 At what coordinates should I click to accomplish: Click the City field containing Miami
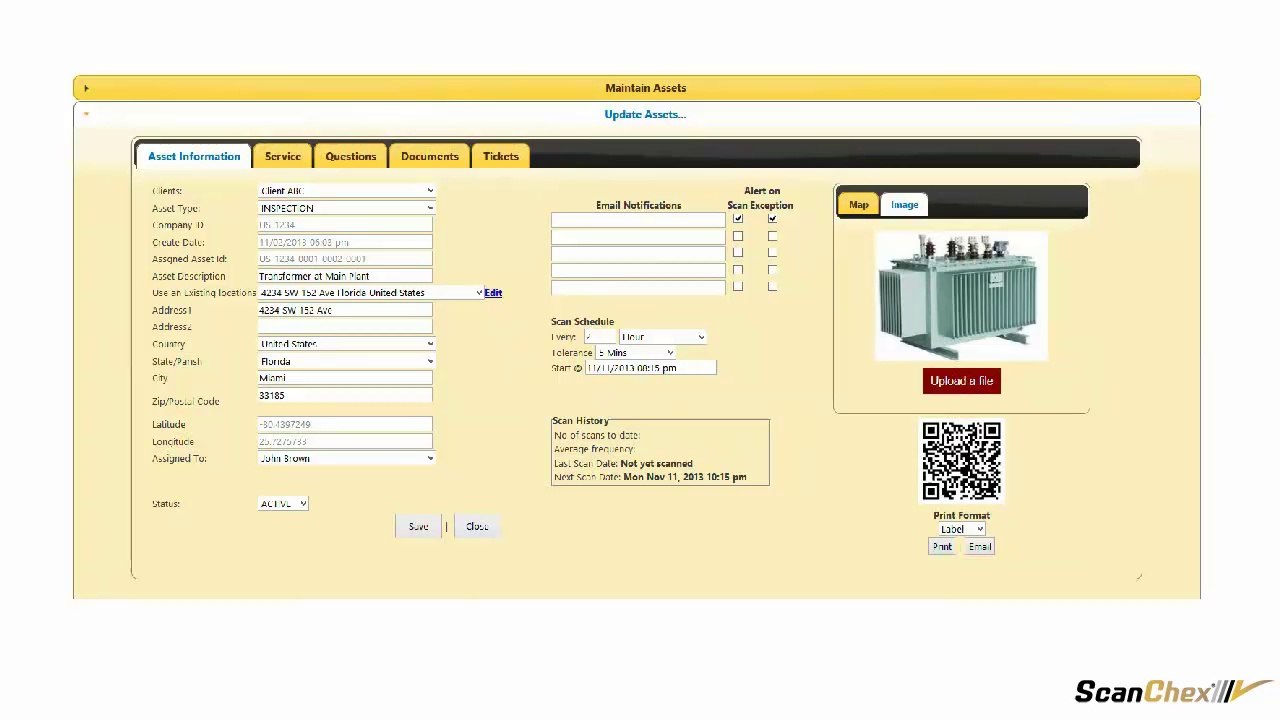345,378
